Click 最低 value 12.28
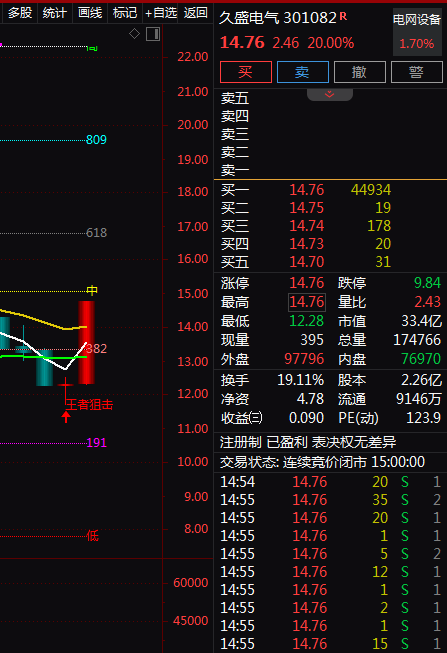The height and width of the screenshot is (653, 447). pyautogui.click(x=307, y=321)
